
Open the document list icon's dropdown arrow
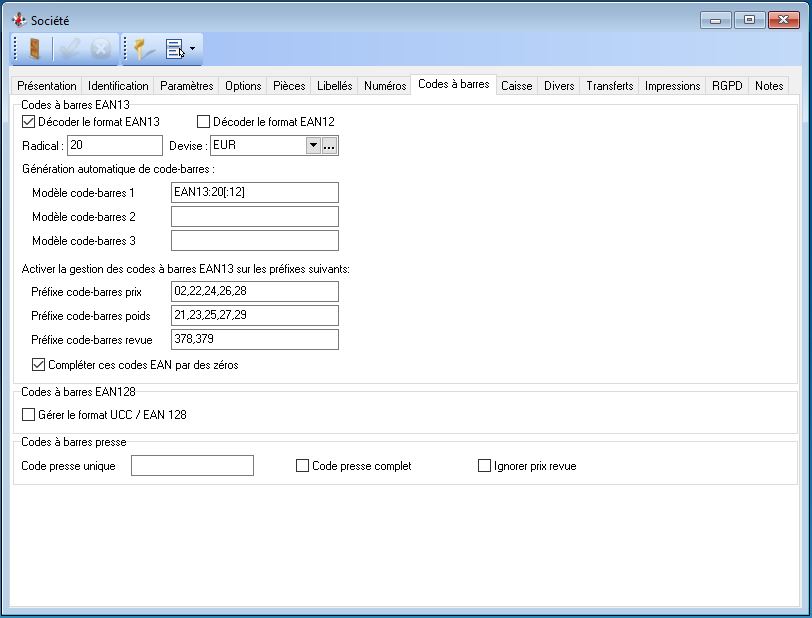pos(192,49)
